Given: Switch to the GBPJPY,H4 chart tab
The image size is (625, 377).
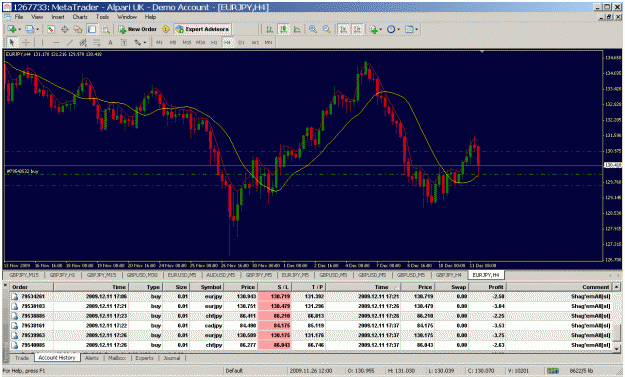Looking at the screenshot, I should tap(449, 275).
